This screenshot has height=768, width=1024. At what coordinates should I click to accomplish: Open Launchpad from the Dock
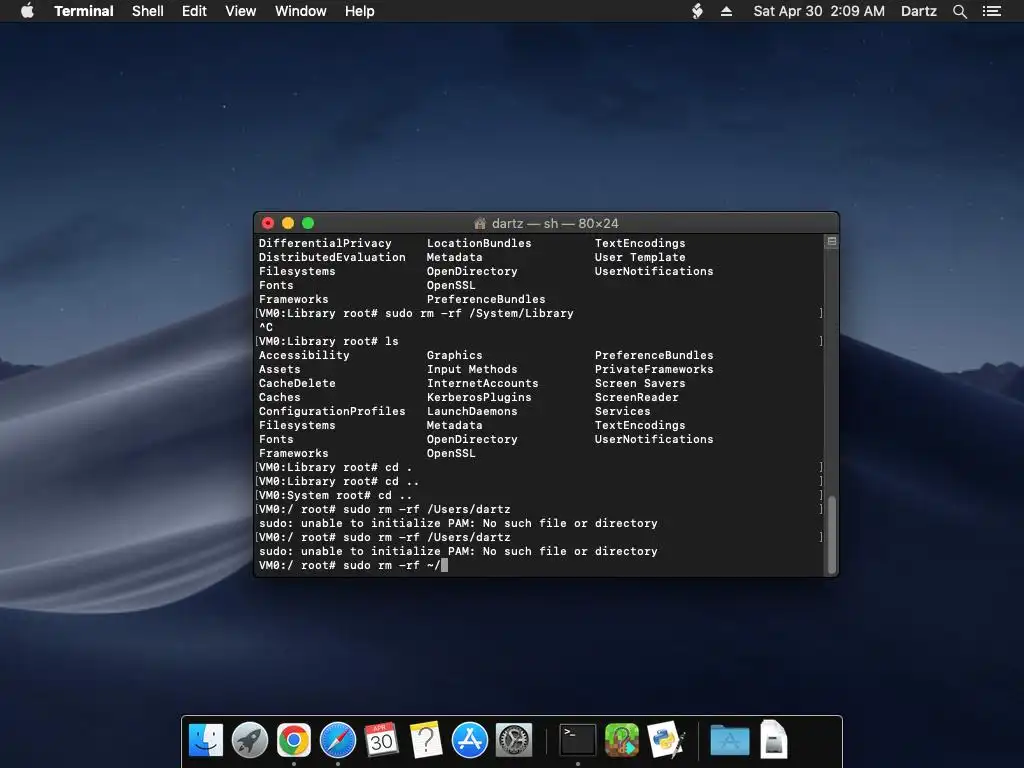tap(249, 740)
